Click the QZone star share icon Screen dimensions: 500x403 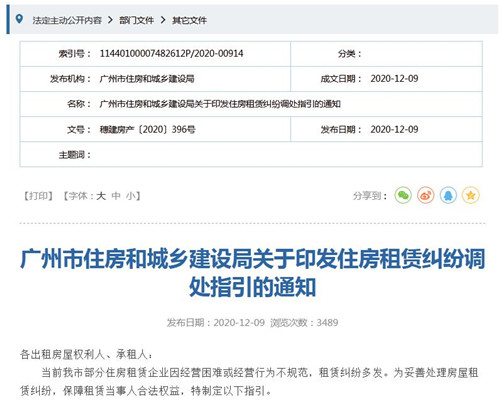470,195
